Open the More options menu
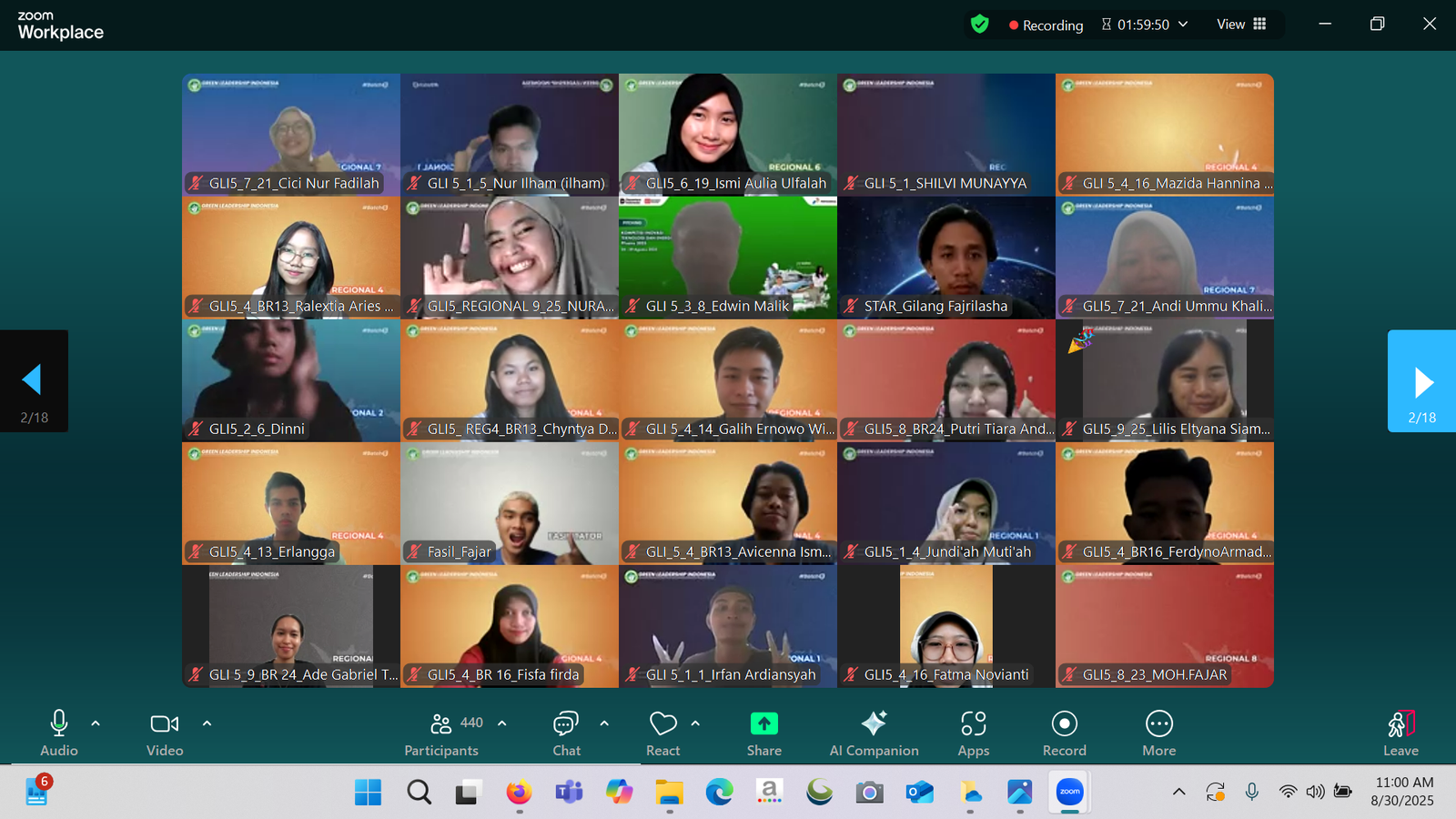The height and width of the screenshot is (819, 1456). [x=1158, y=733]
